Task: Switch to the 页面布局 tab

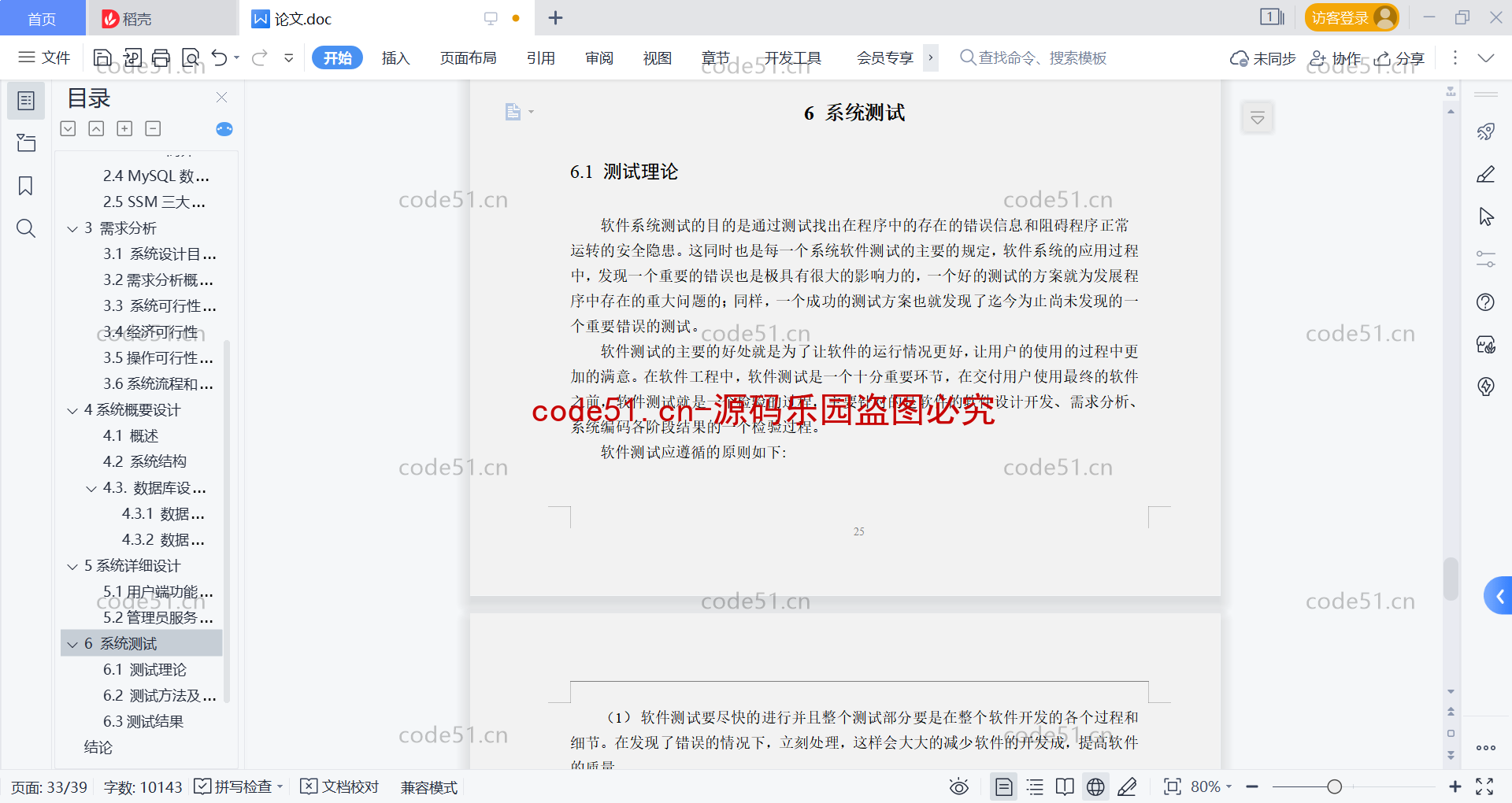Action: [x=468, y=57]
